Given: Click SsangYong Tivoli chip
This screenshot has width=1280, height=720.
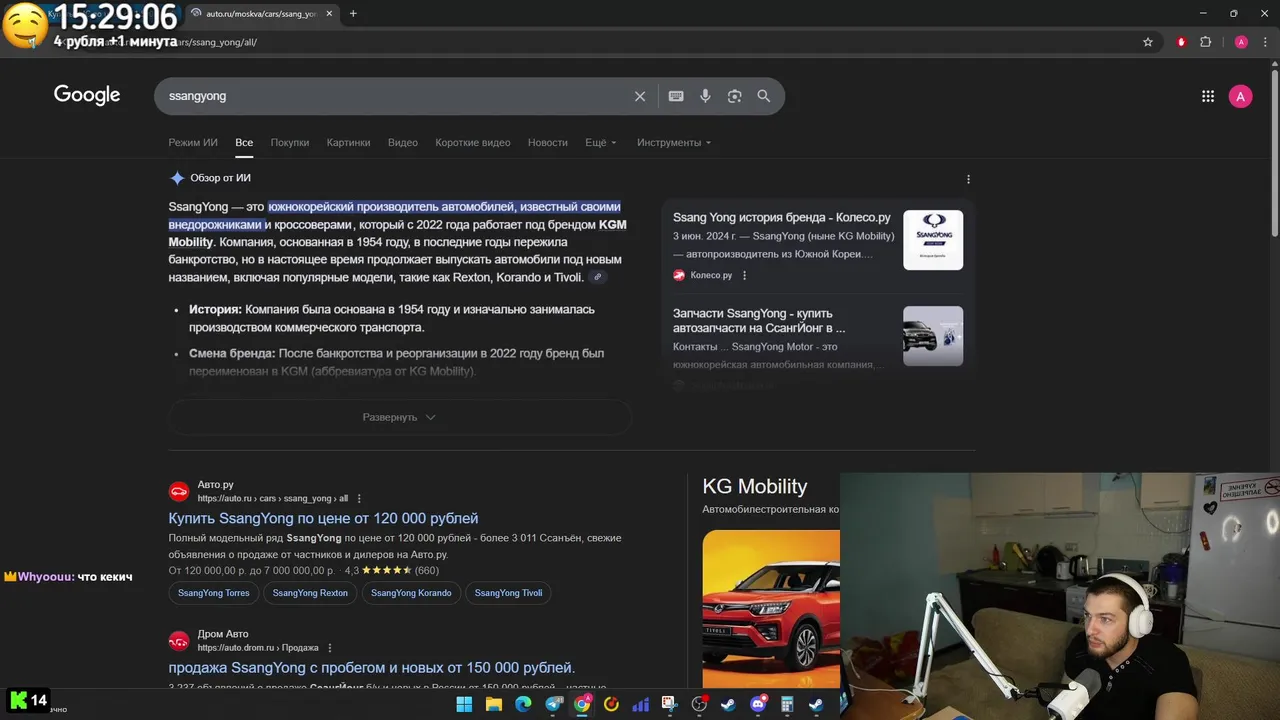Looking at the screenshot, I should pyautogui.click(x=508, y=593).
